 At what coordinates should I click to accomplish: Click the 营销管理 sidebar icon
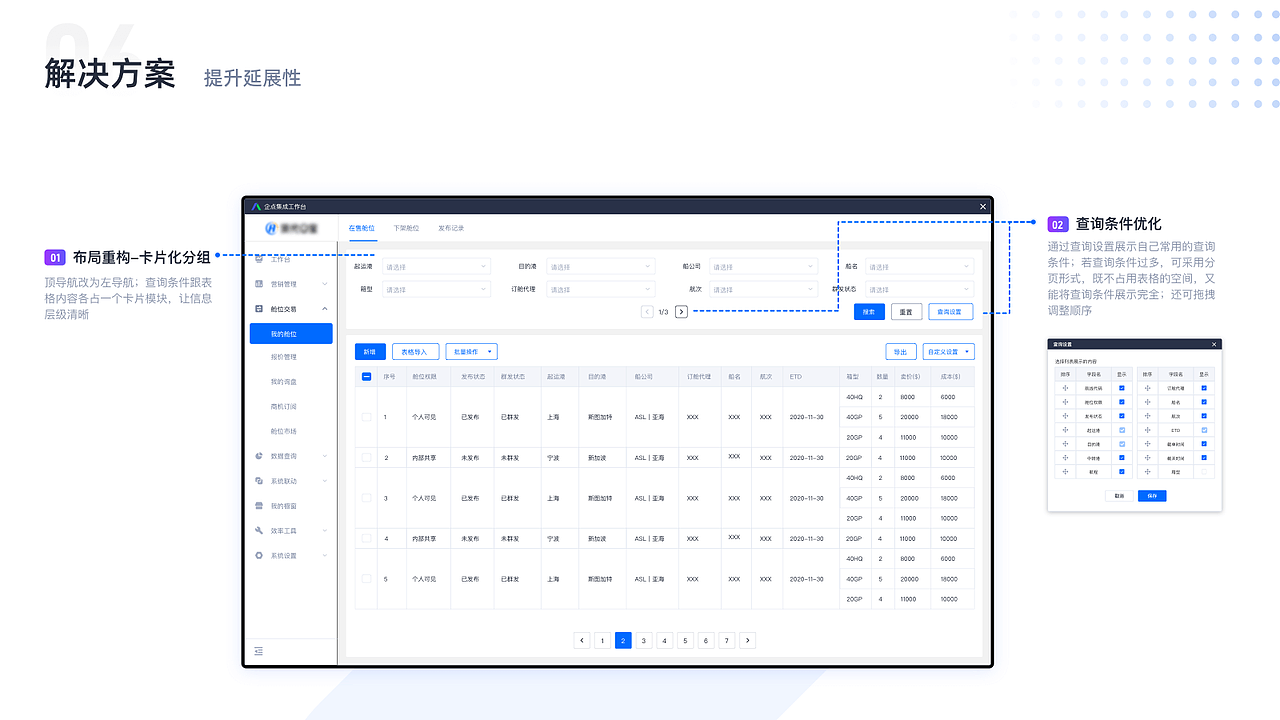(x=259, y=284)
